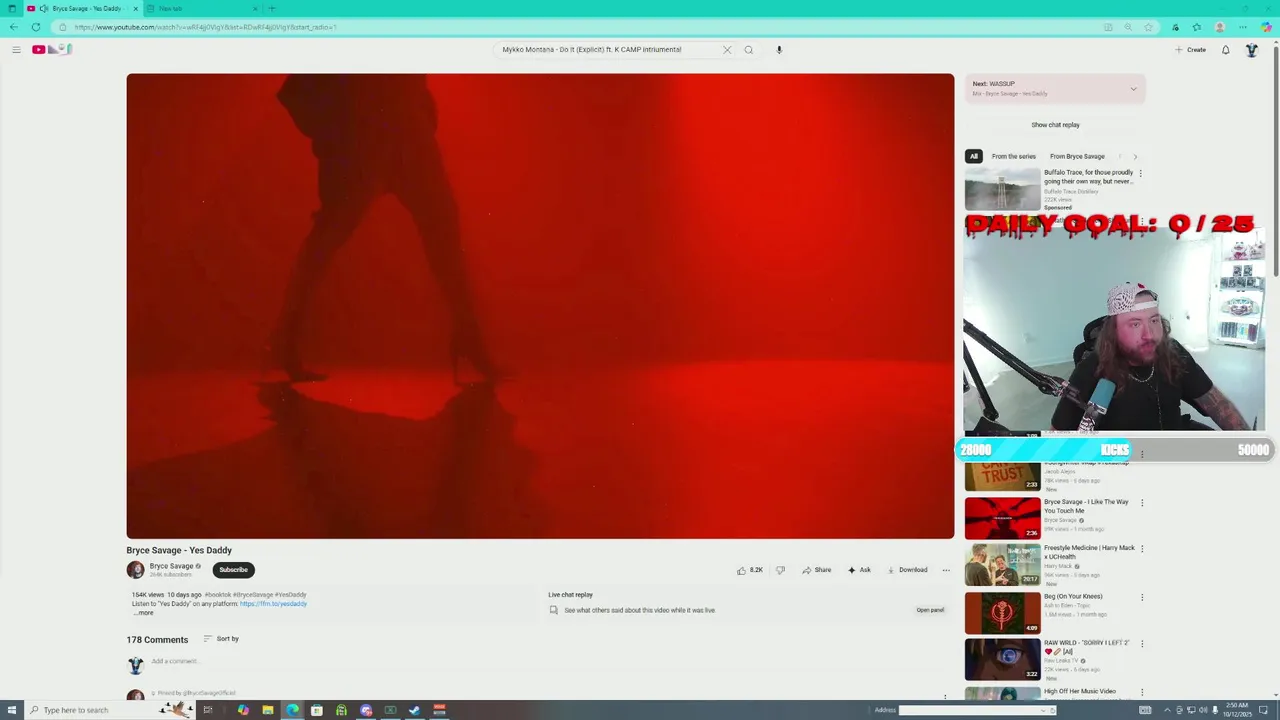This screenshot has width=1280, height=720.
Task: Open the Bryce Savage channel name link
Action: tap(171, 566)
